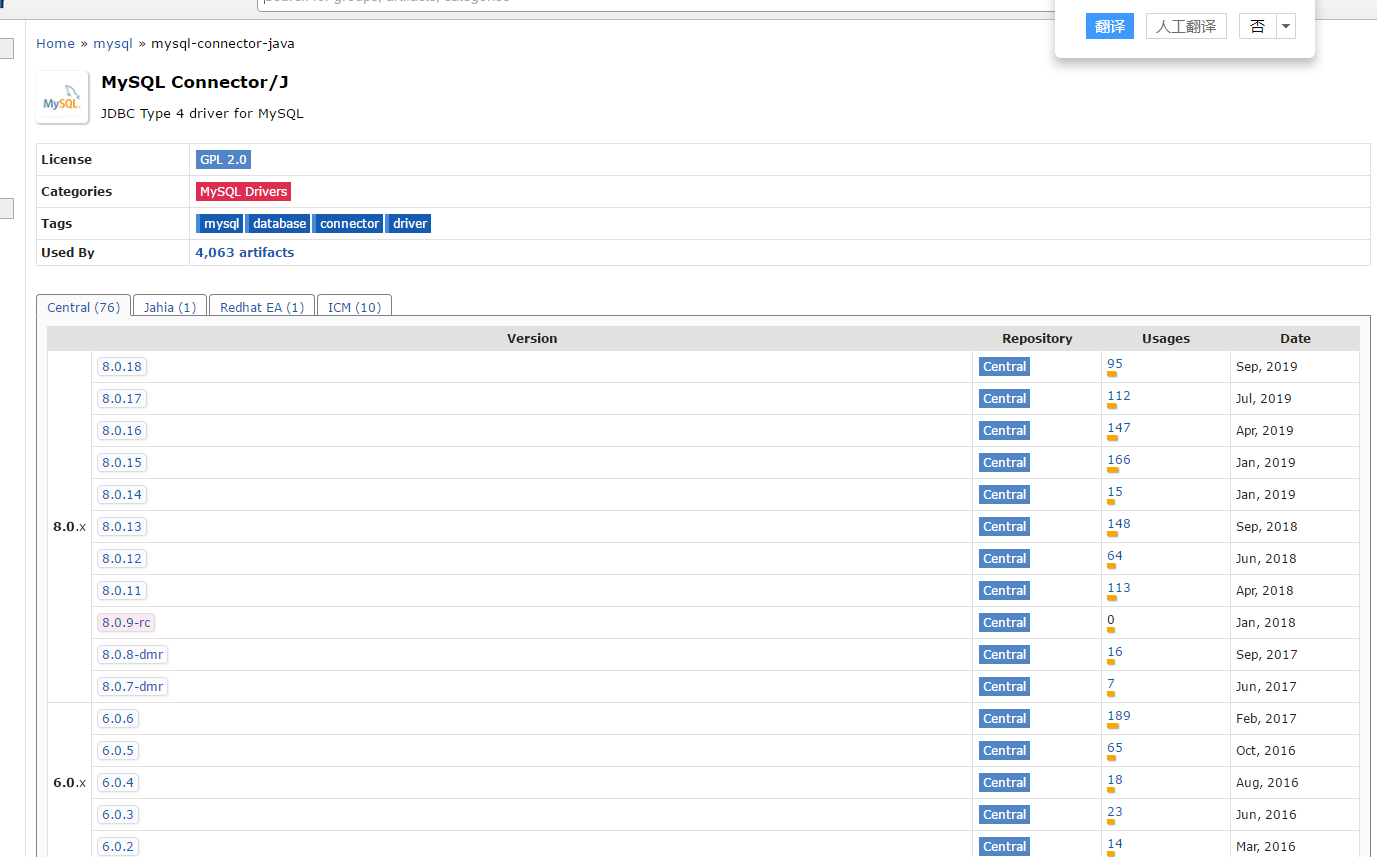
Task: Open the 113 usages link
Action: pos(1119,588)
